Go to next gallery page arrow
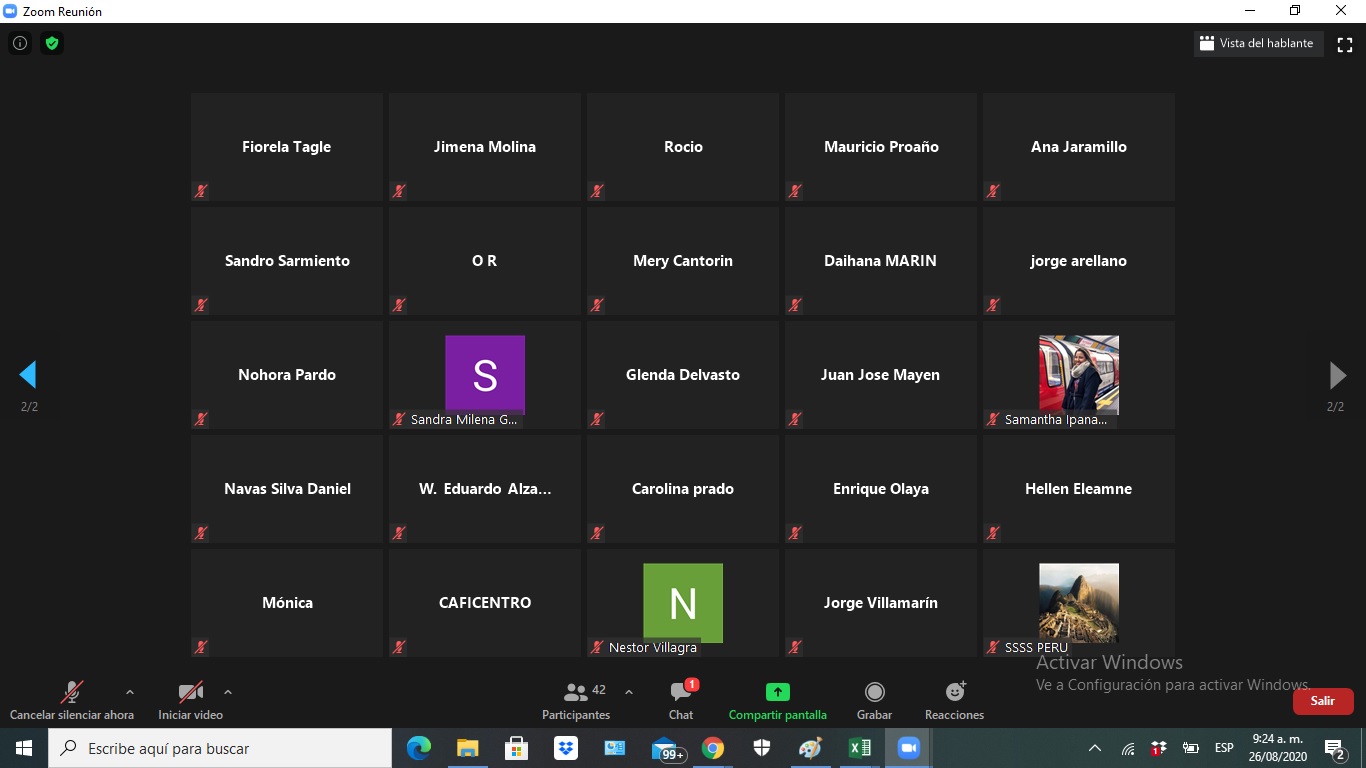This screenshot has width=1366, height=768. pyautogui.click(x=1337, y=375)
